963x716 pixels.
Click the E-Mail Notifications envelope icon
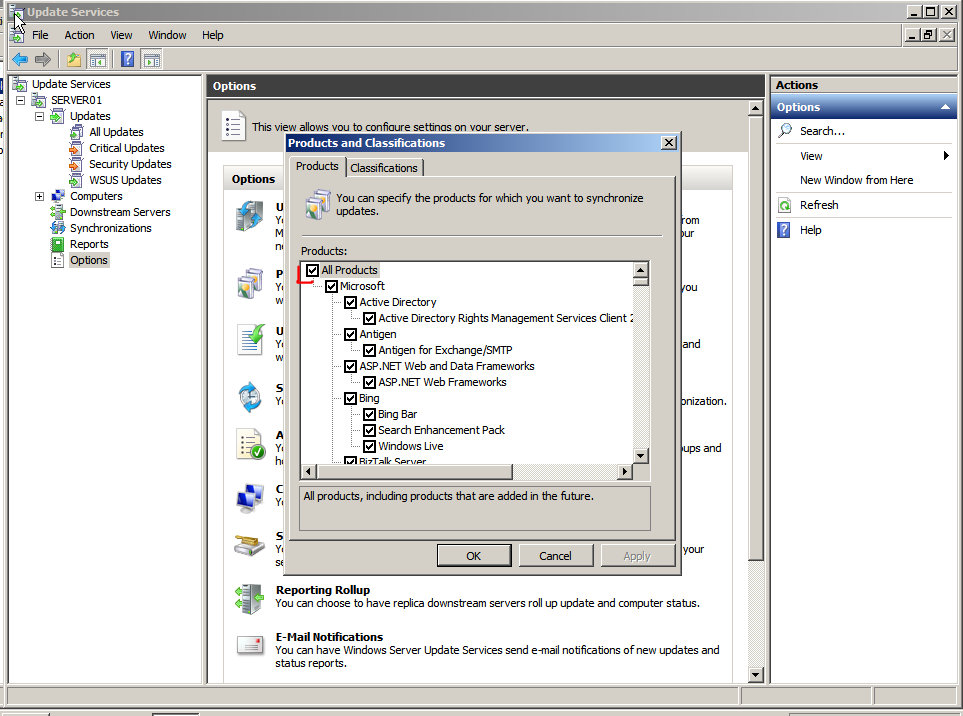(x=250, y=645)
